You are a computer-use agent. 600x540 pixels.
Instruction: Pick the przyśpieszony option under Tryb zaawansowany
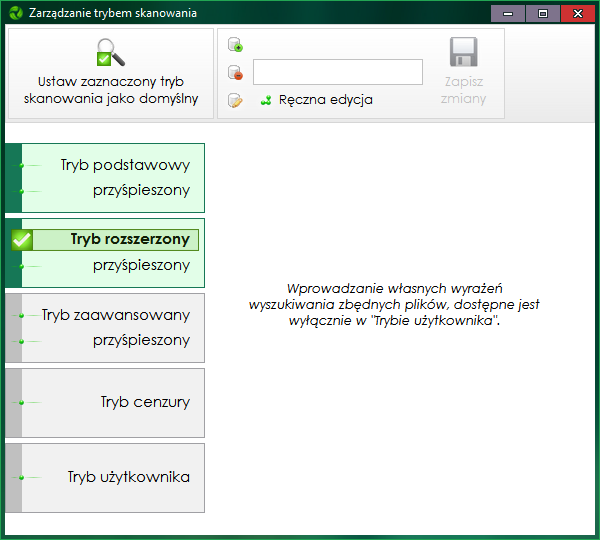pyautogui.click(x=141, y=340)
